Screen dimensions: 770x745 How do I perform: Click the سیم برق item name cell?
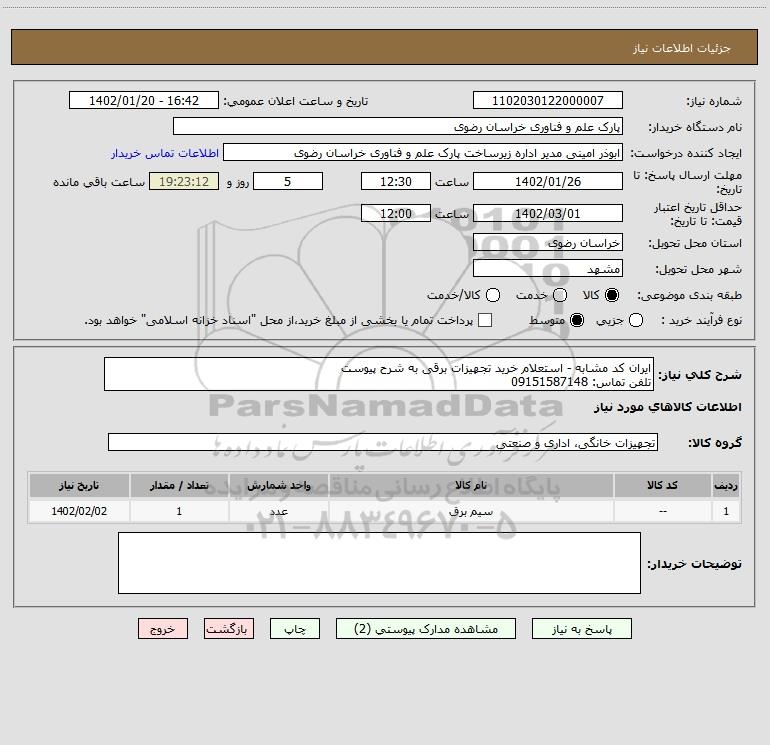[x=471, y=511]
